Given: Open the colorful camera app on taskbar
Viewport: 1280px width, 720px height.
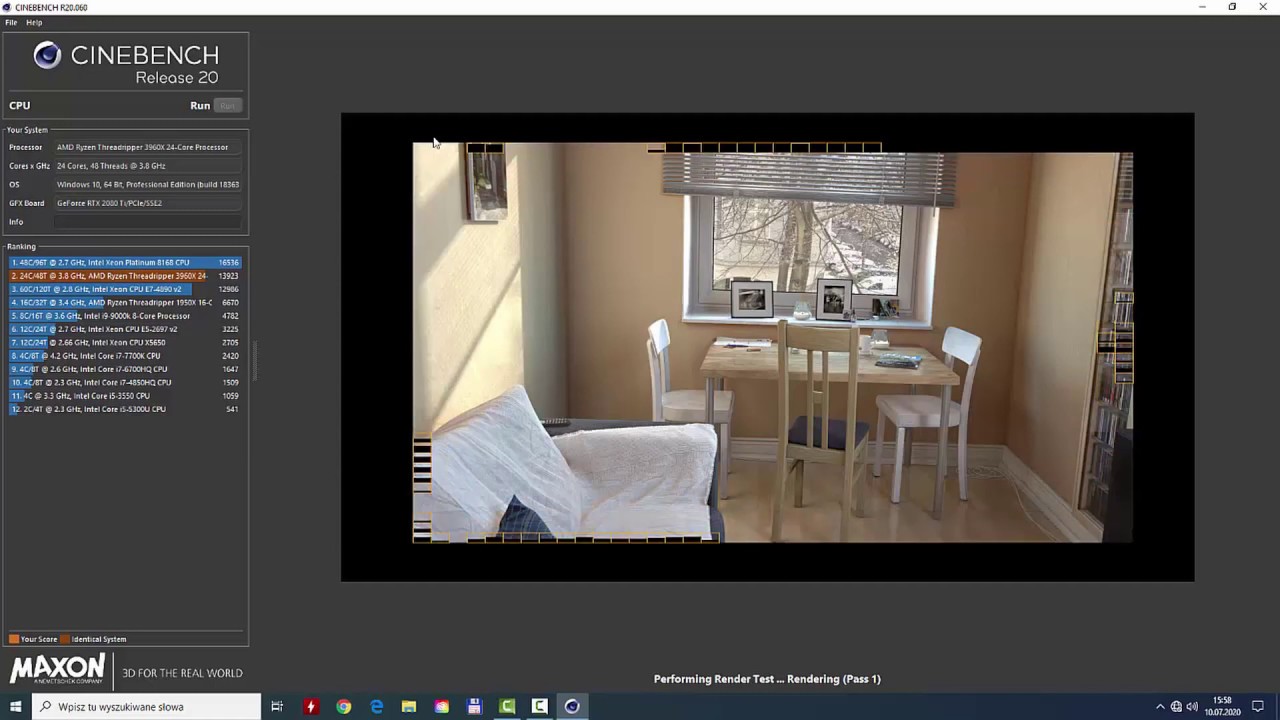Looking at the screenshot, I should tap(441, 706).
